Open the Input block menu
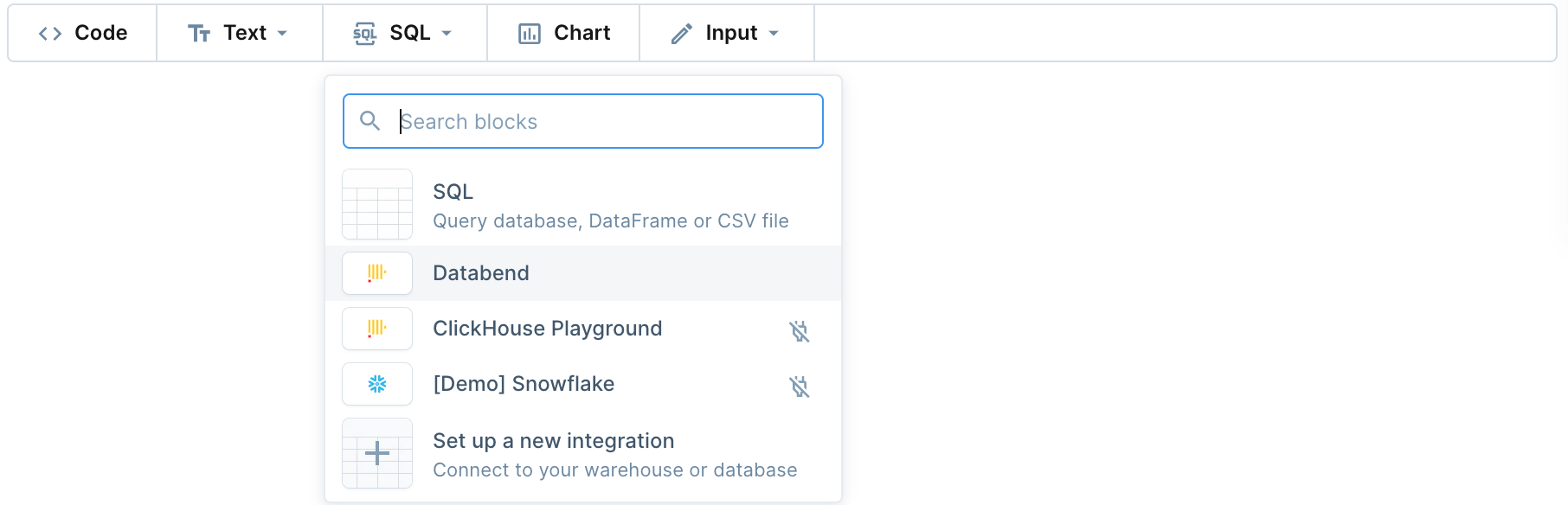Viewport: 1568px width, 505px height. point(727,34)
